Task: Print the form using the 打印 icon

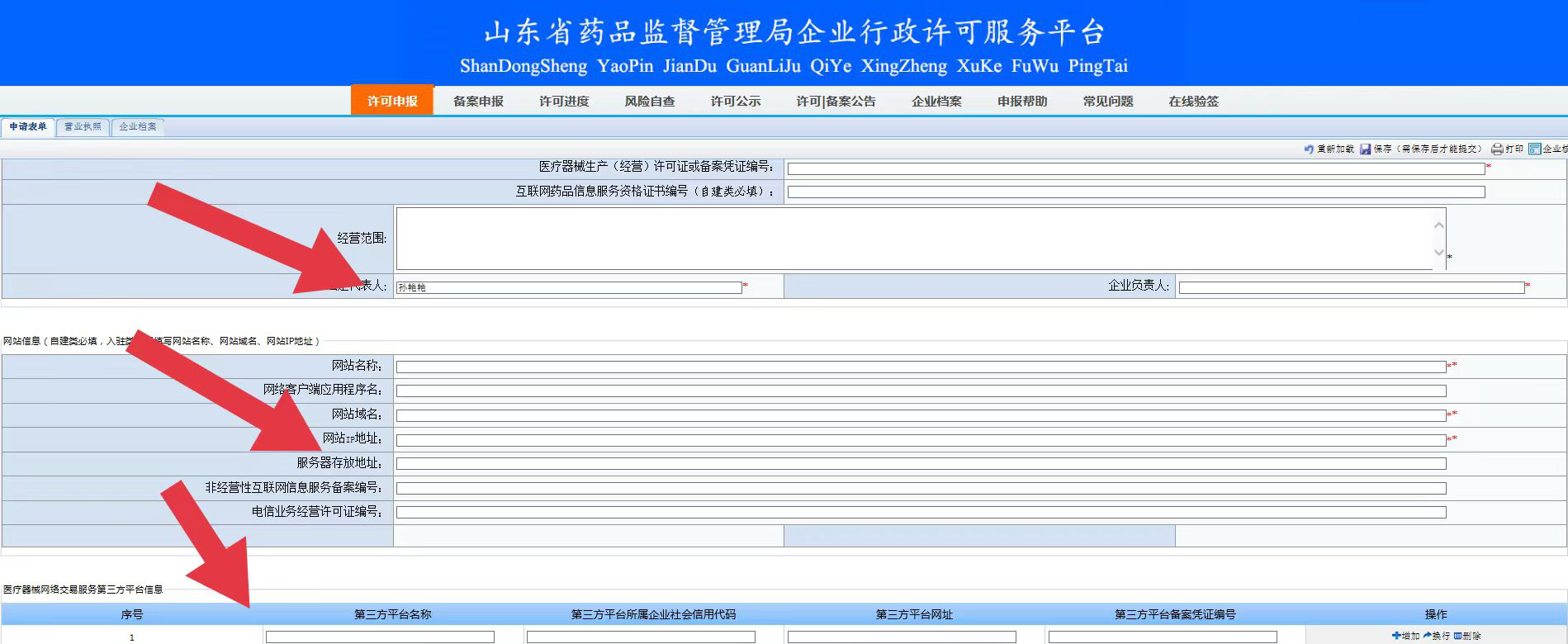Action: click(1497, 149)
